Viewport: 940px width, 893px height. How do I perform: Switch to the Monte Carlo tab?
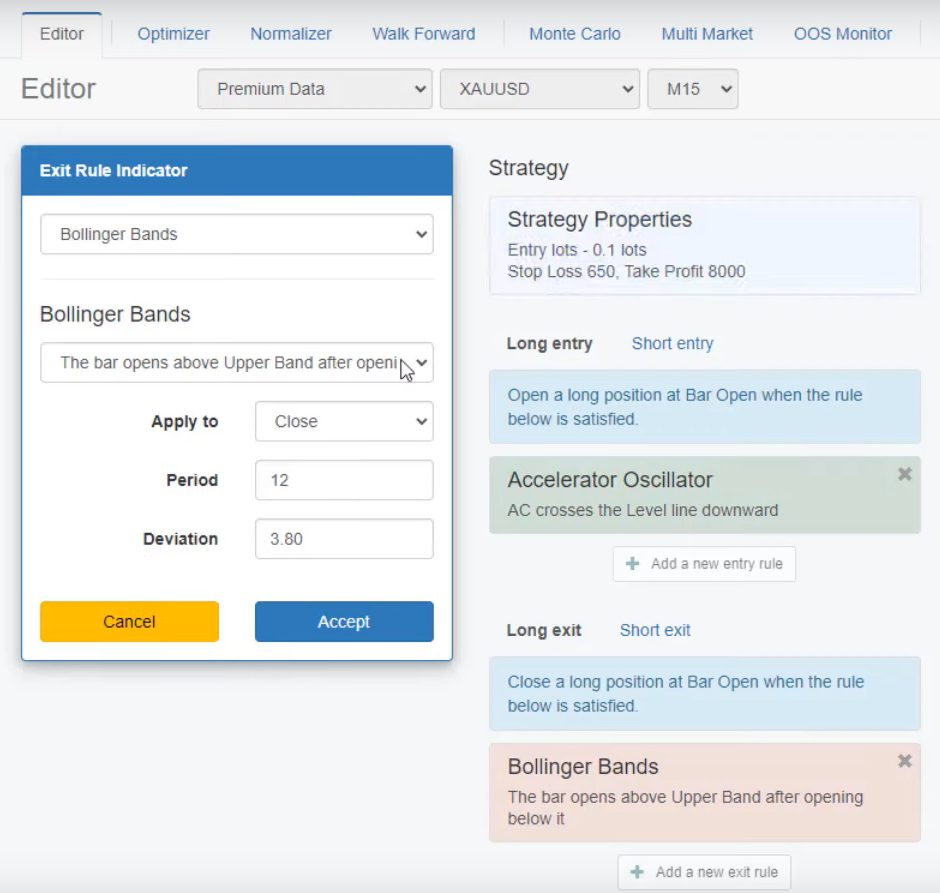(574, 34)
